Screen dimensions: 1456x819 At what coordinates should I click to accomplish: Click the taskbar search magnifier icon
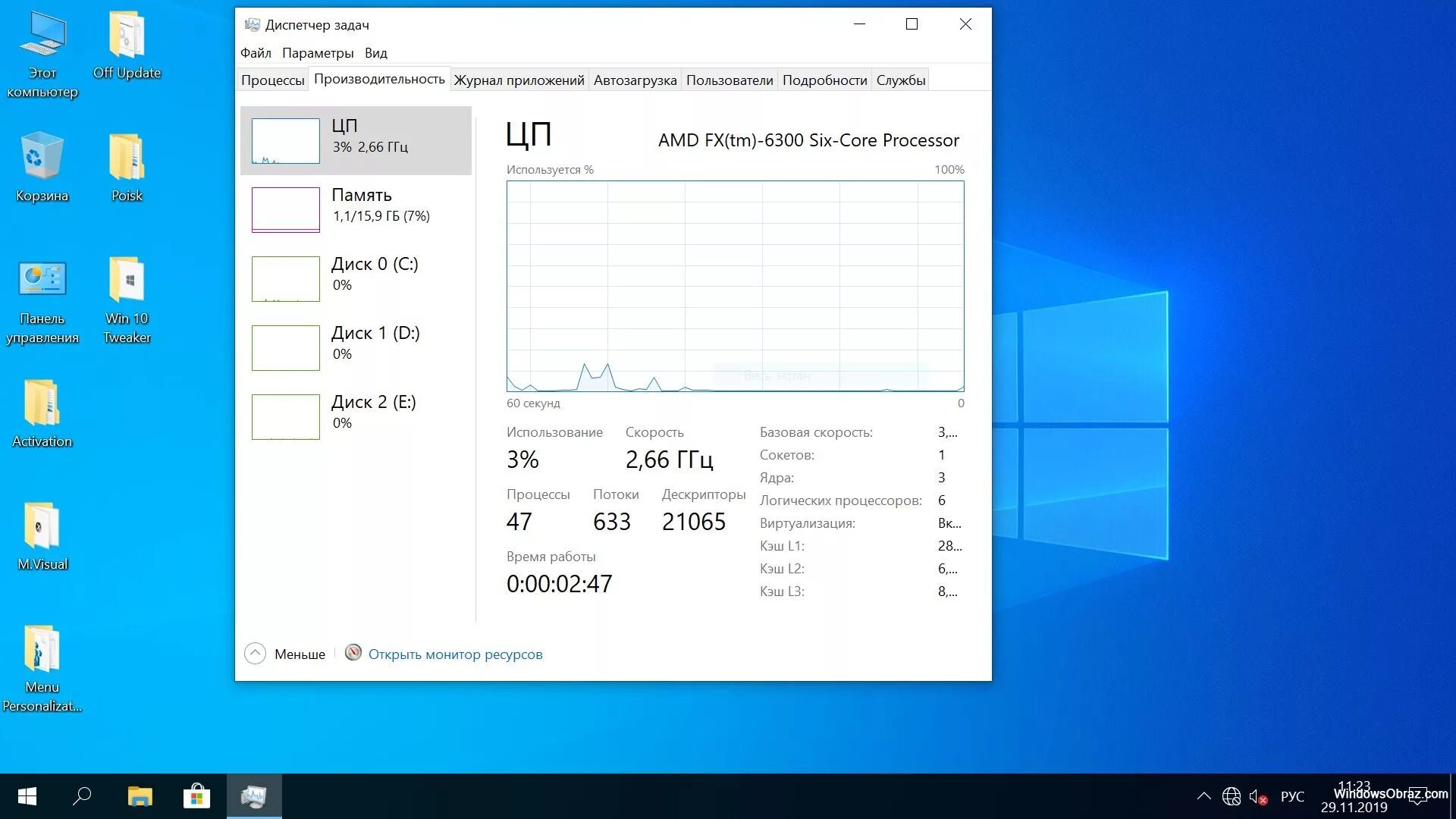[x=82, y=796]
